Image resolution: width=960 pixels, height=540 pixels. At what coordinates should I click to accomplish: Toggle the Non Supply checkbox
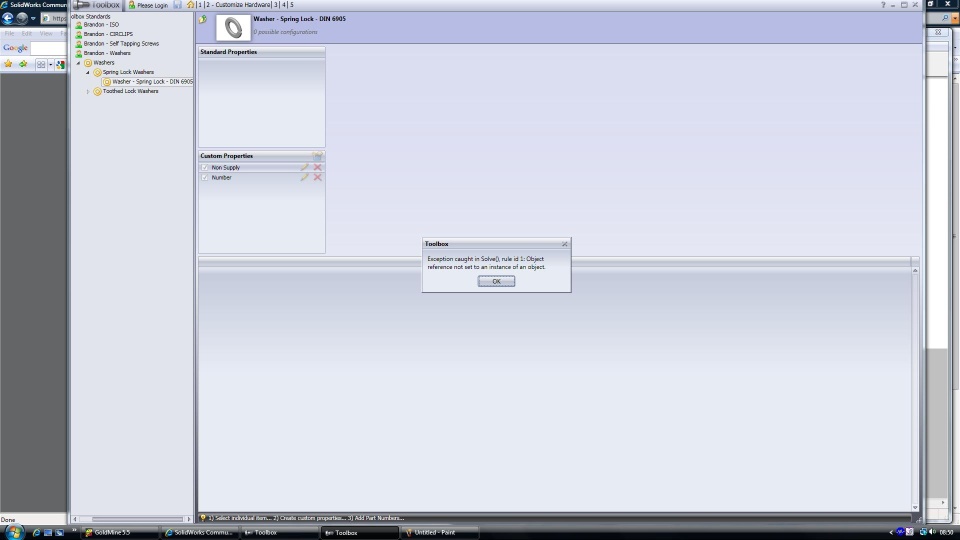click(x=204, y=167)
